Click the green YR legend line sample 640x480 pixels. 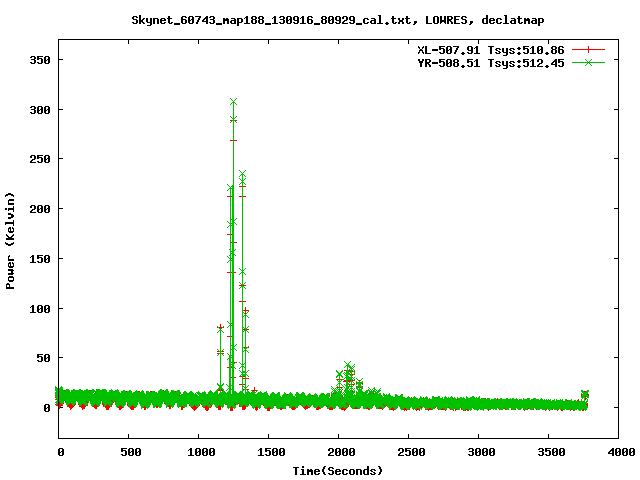[588, 62]
